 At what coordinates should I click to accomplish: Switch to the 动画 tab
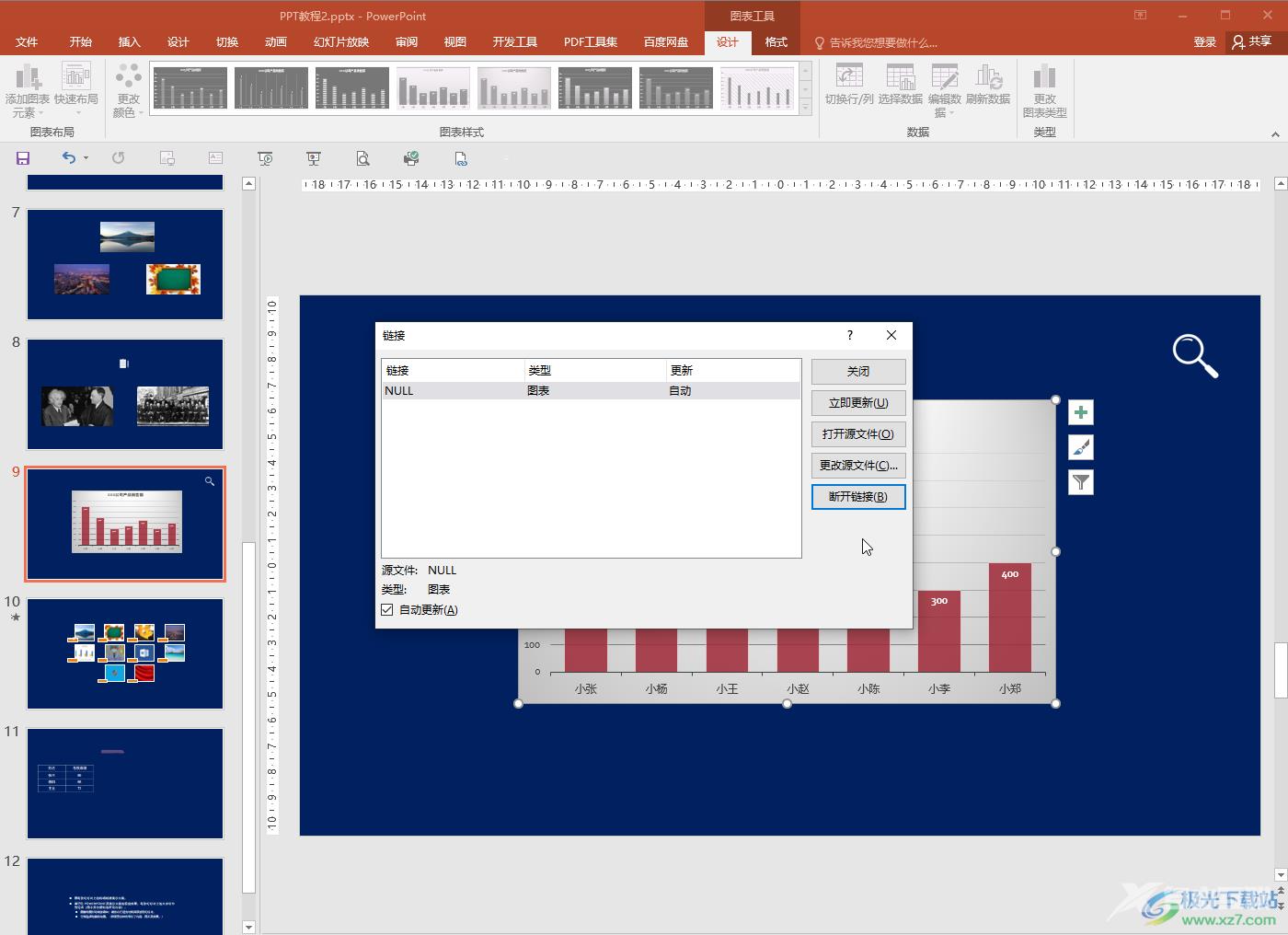click(275, 42)
